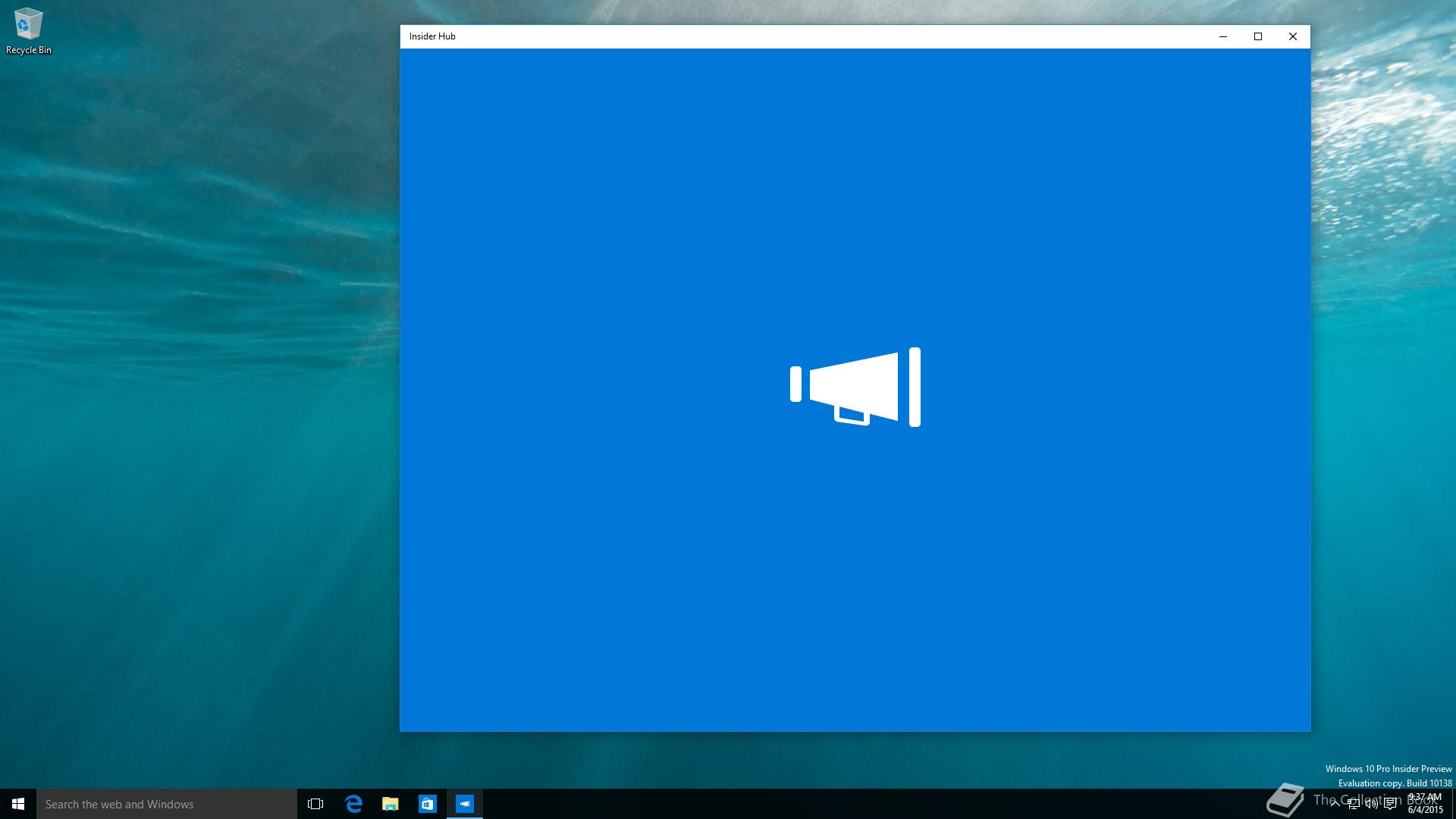Click the Insider Hub title bar text
Image resolution: width=1456 pixels, height=819 pixels.
click(432, 36)
